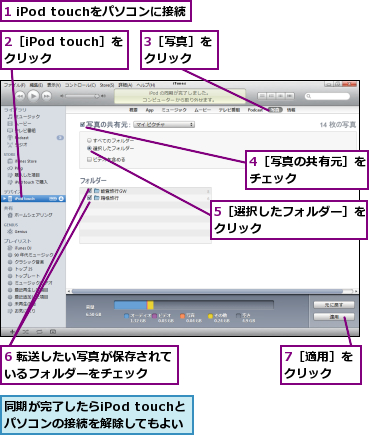Open Ping in the sidebar
This screenshot has width=369, height=435.
15,168
